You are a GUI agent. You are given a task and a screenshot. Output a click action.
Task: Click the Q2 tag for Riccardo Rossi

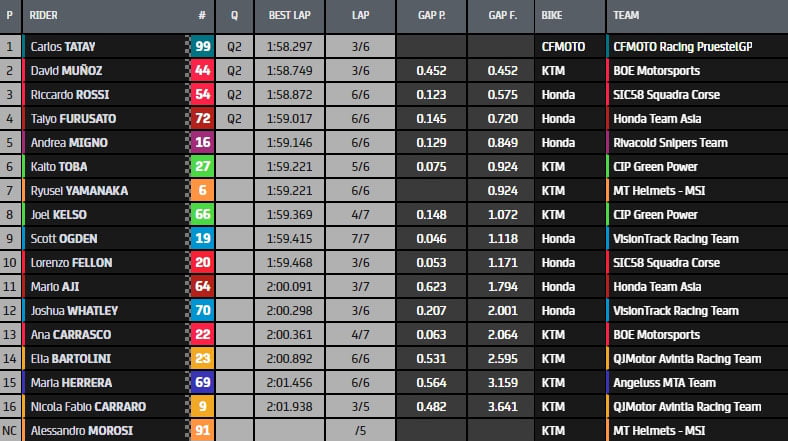[x=234, y=94]
